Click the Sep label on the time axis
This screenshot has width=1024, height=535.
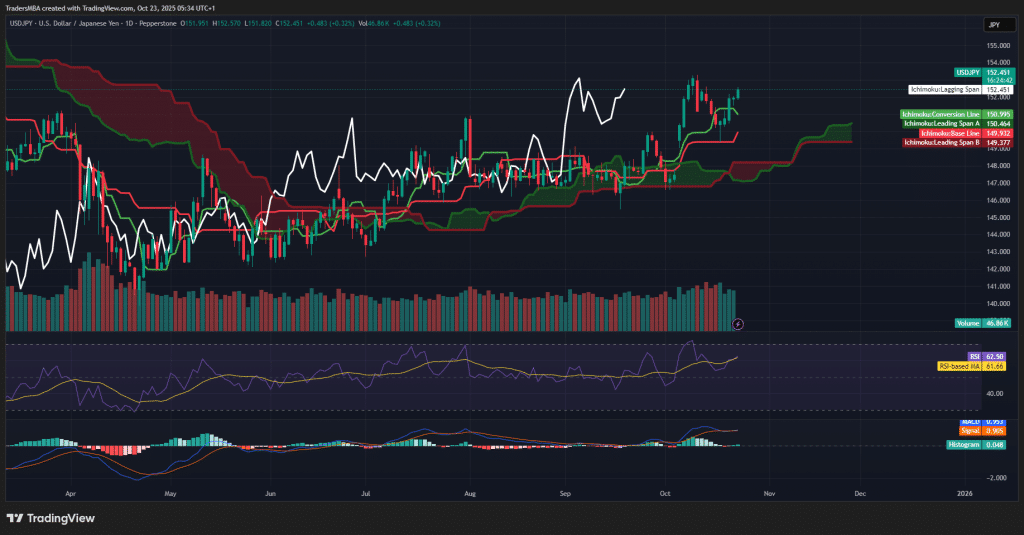coord(565,494)
